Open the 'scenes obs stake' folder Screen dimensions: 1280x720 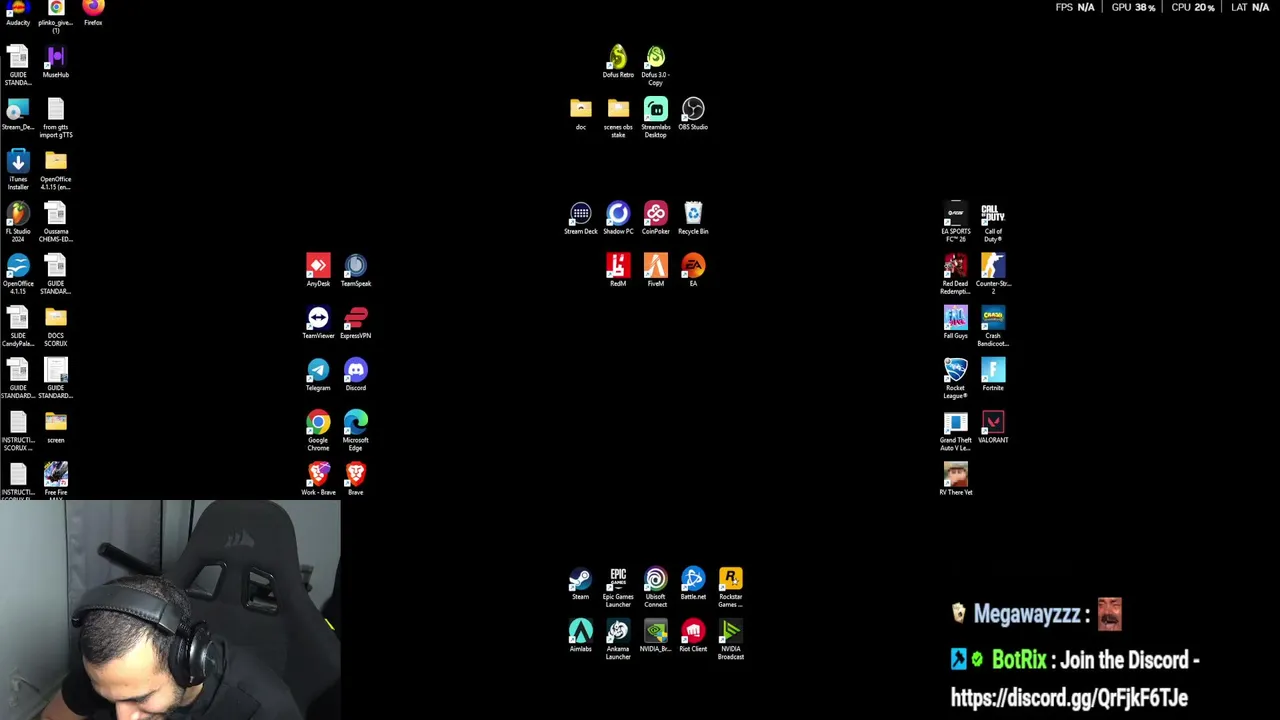click(x=618, y=117)
